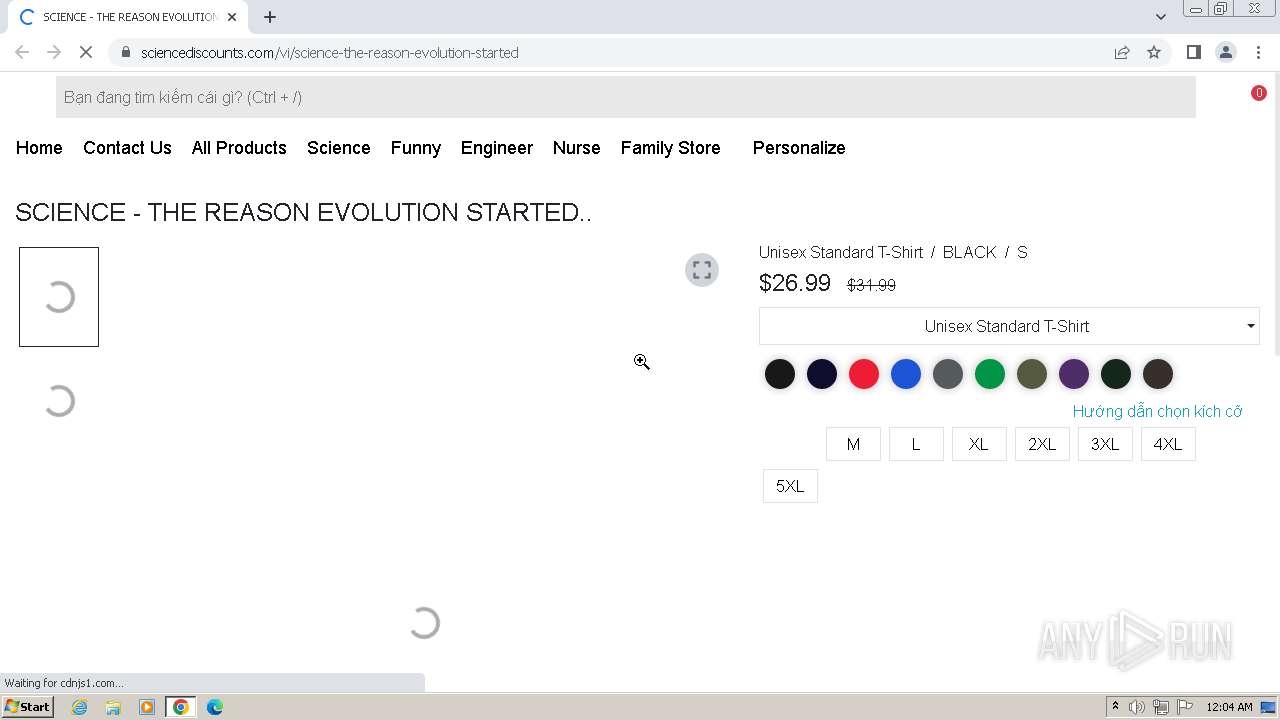Focus the product search box
Image resolution: width=1280 pixels, height=720 pixels.
626,97
